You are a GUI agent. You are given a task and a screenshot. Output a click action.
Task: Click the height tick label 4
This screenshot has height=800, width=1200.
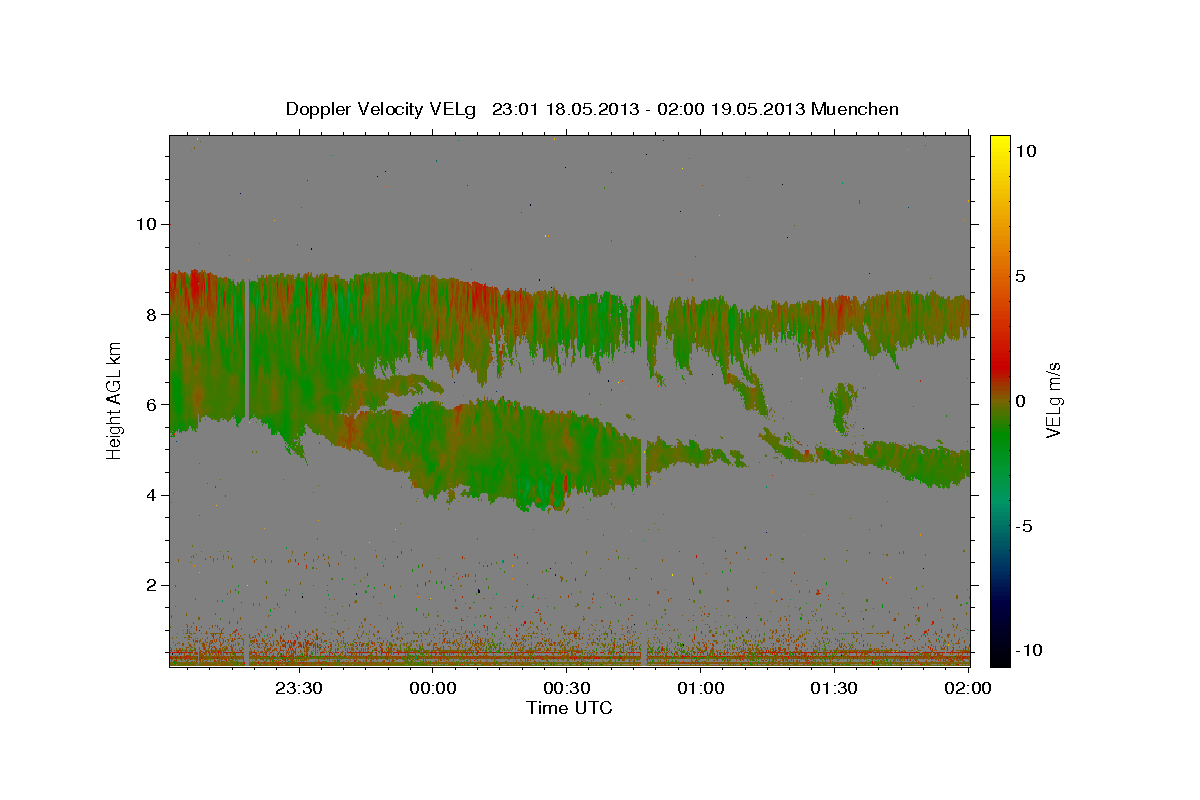pyautogui.click(x=152, y=495)
